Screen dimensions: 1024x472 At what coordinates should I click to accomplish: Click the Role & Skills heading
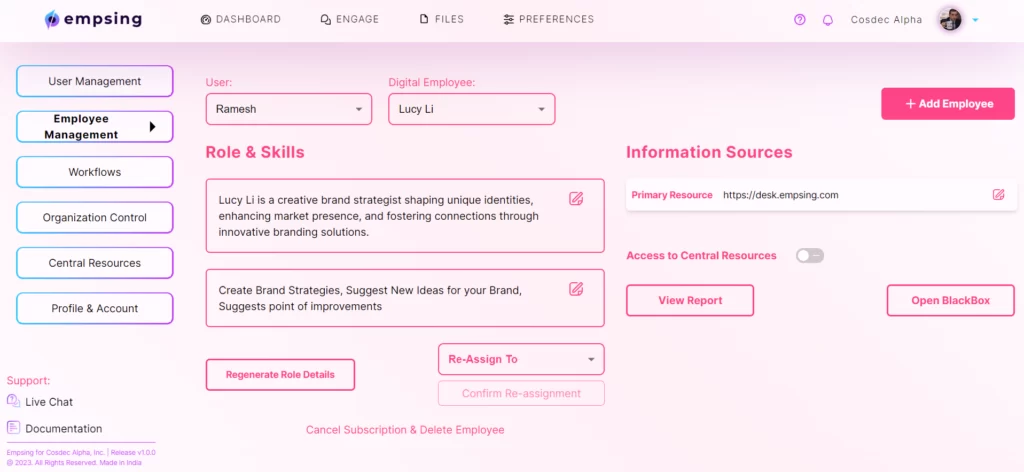(255, 152)
